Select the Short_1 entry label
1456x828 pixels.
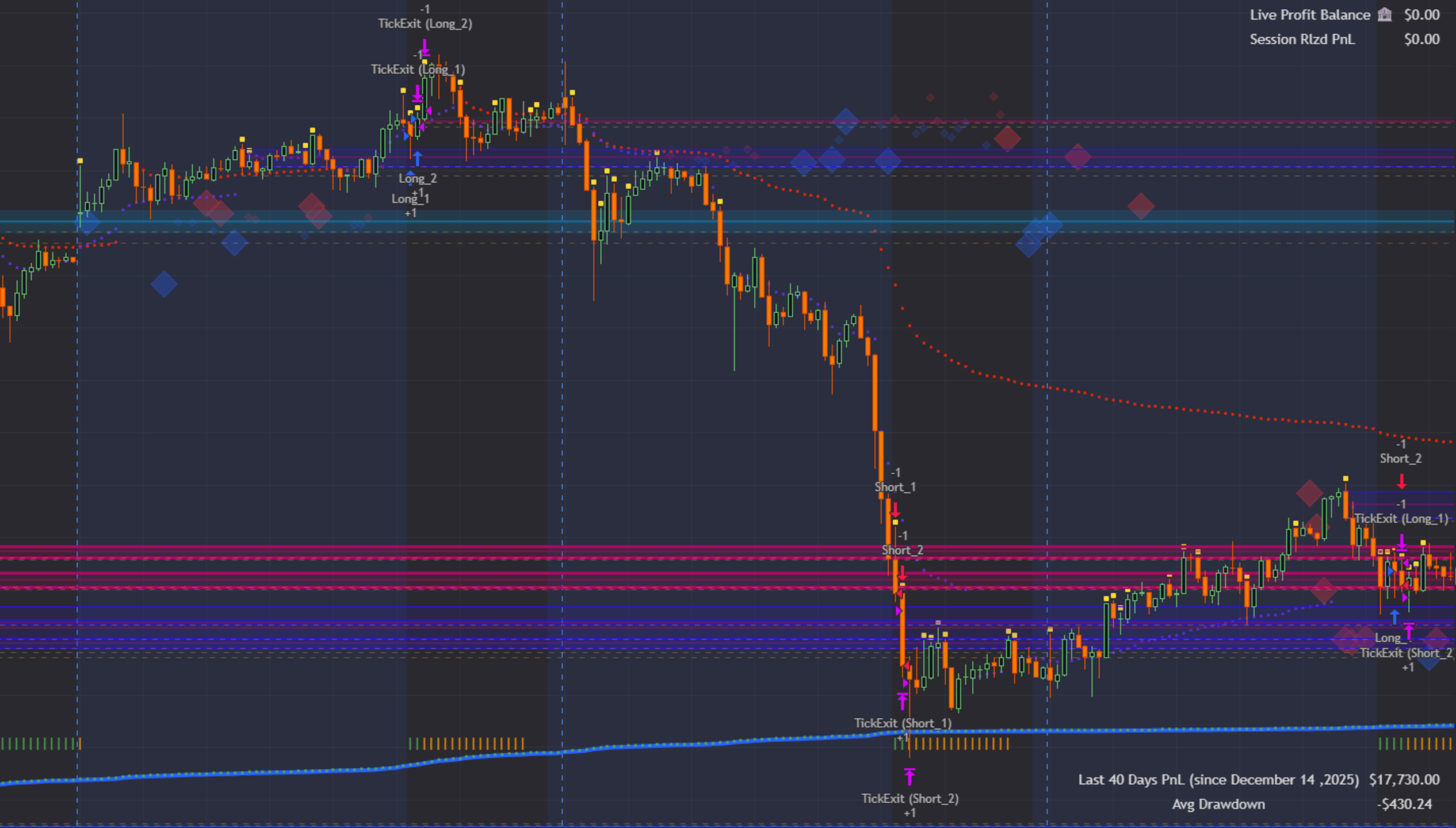[x=895, y=487]
